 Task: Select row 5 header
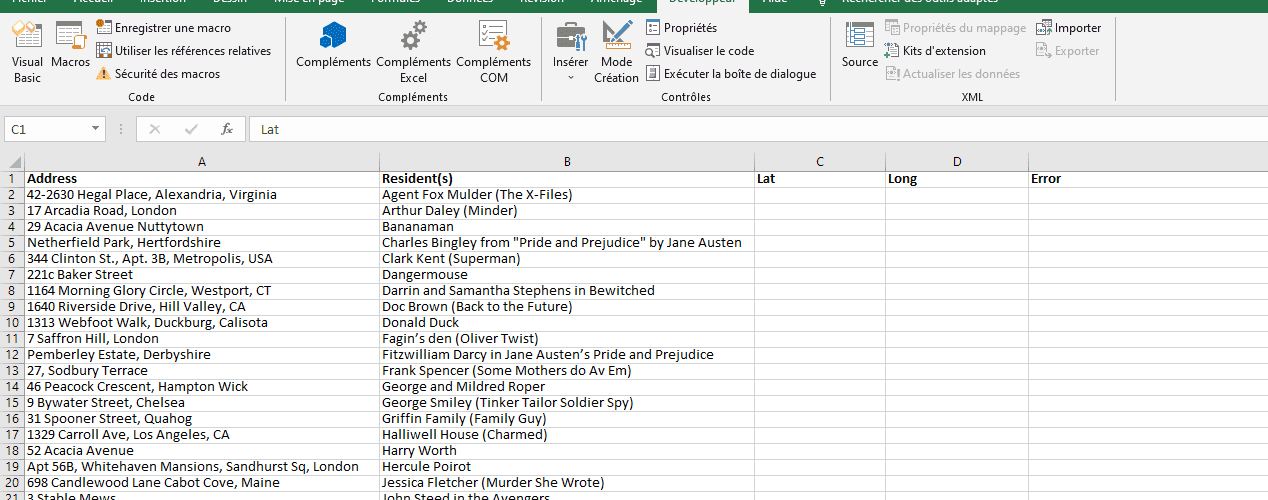[12, 243]
